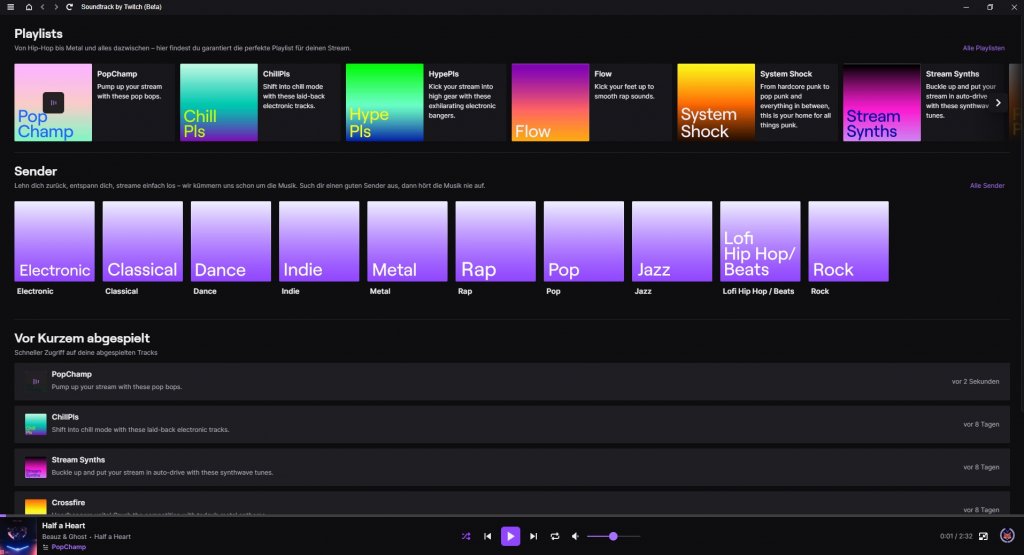Click the playback progress bar
The image size is (1024, 555).
click(x=512, y=516)
